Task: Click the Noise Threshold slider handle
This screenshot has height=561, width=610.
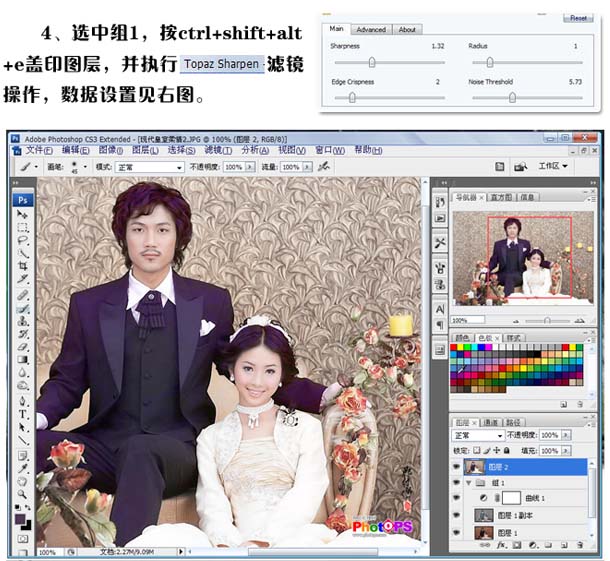Action: [x=512, y=97]
